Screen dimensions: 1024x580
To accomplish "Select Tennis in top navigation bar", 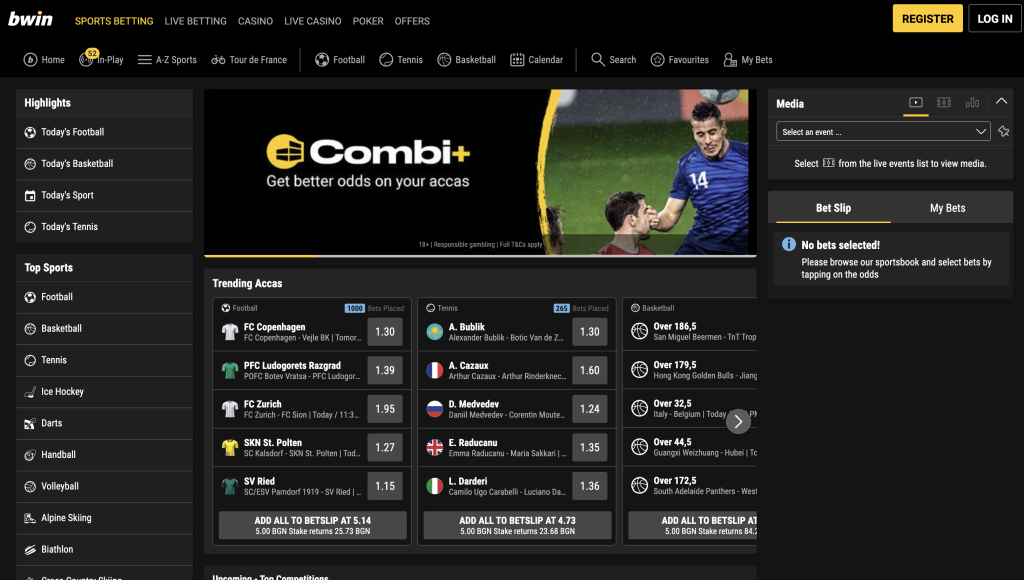I will click(x=401, y=59).
